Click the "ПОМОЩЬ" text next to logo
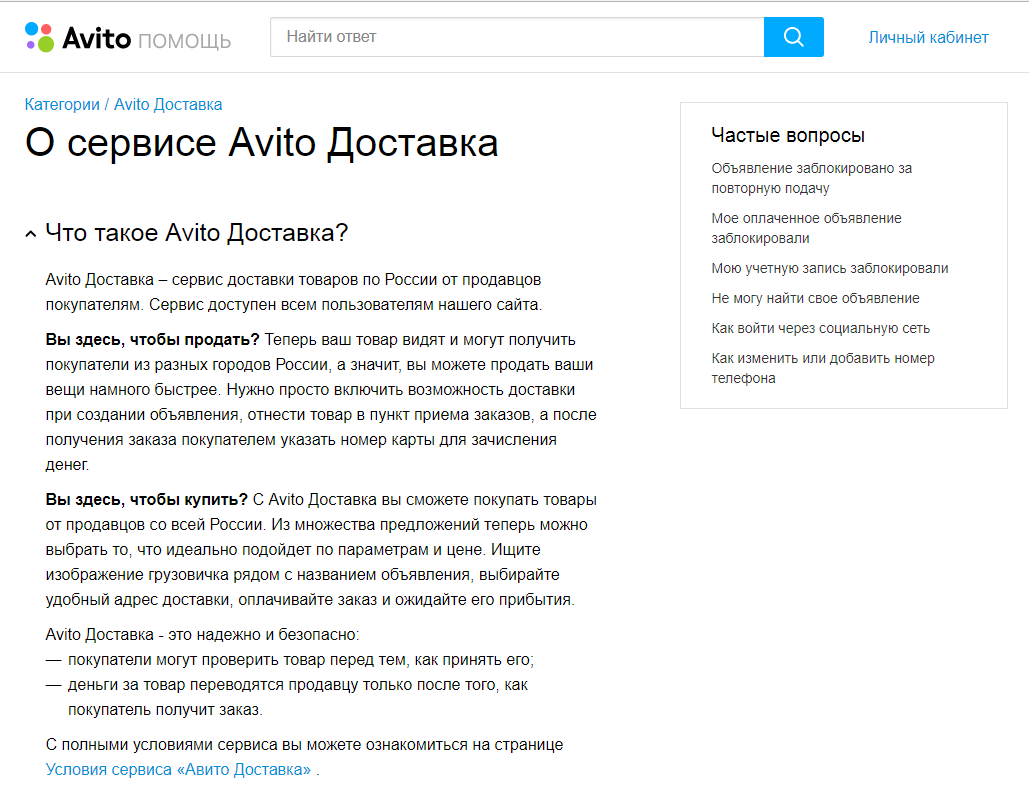The image size is (1029, 798). pyautogui.click(x=184, y=41)
